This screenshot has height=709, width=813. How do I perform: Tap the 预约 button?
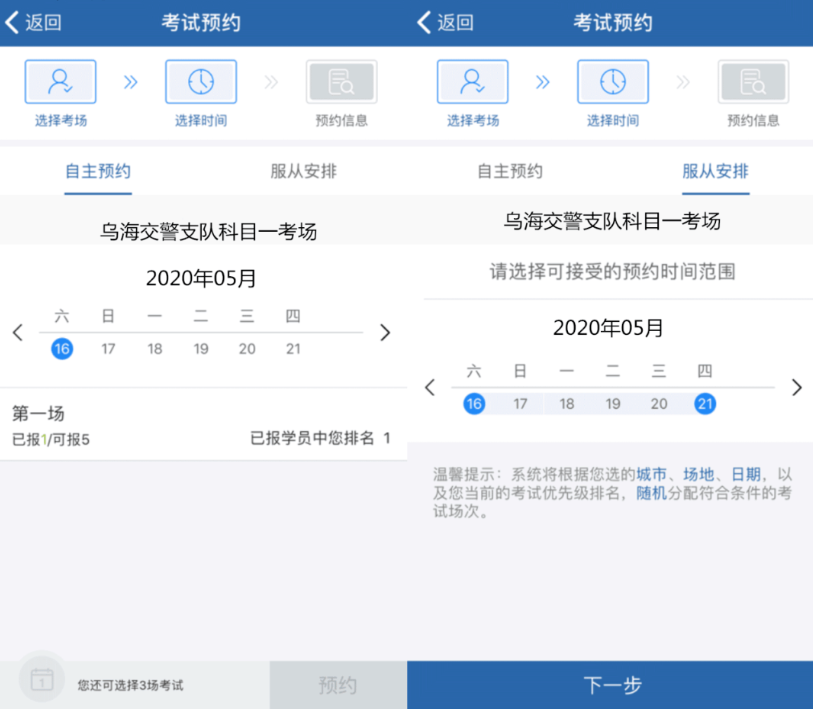(x=338, y=685)
